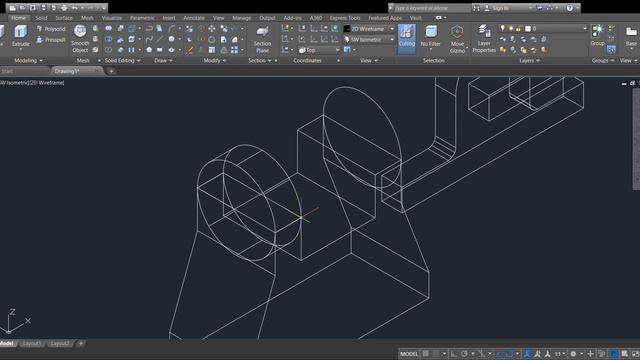Click the viewport SW Isometric 2D Wireframe label
This screenshot has width=640, height=360.
[x=32, y=82]
